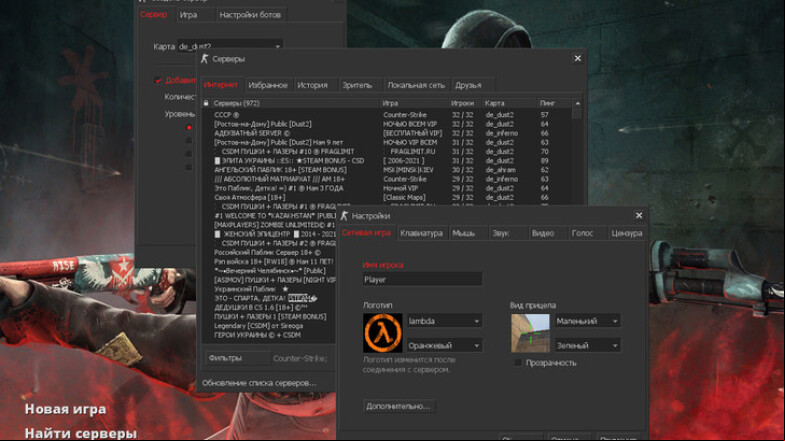This screenshot has width=785, height=441.
Task: Toggle the Добавить checkbox in create server window
Action: (158, 80)
